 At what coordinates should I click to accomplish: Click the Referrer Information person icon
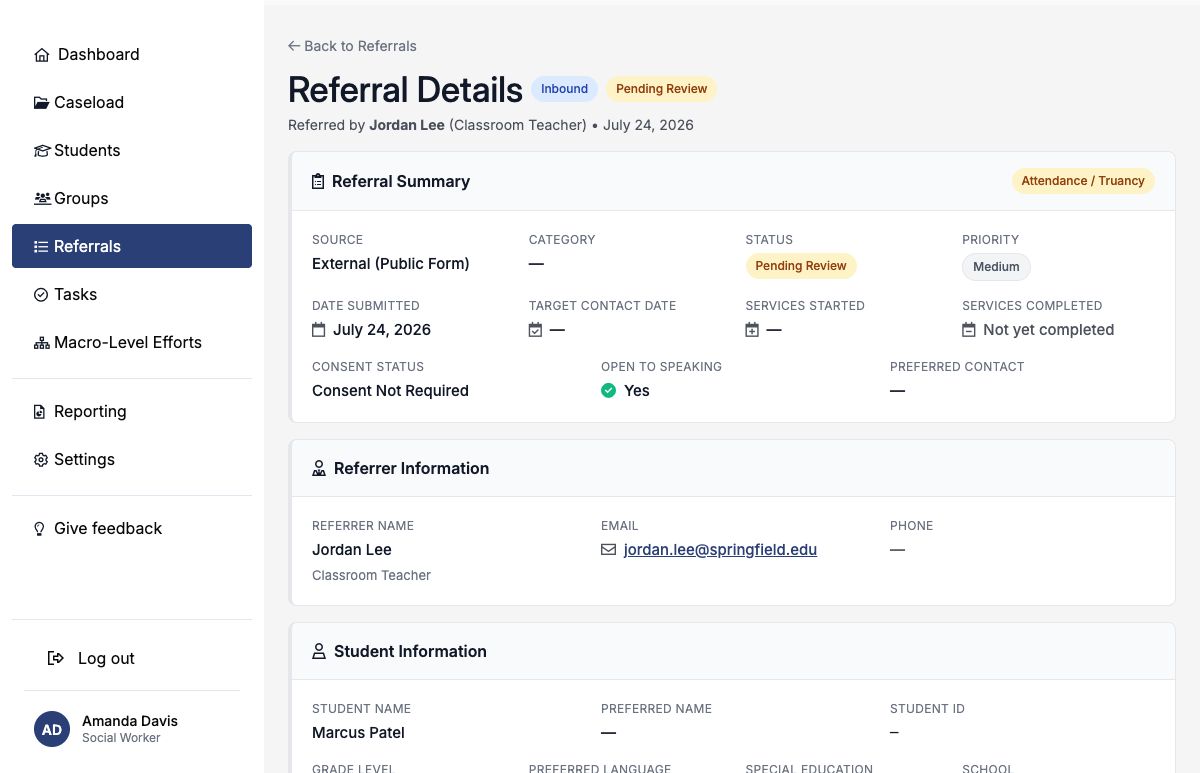point(319,468)
